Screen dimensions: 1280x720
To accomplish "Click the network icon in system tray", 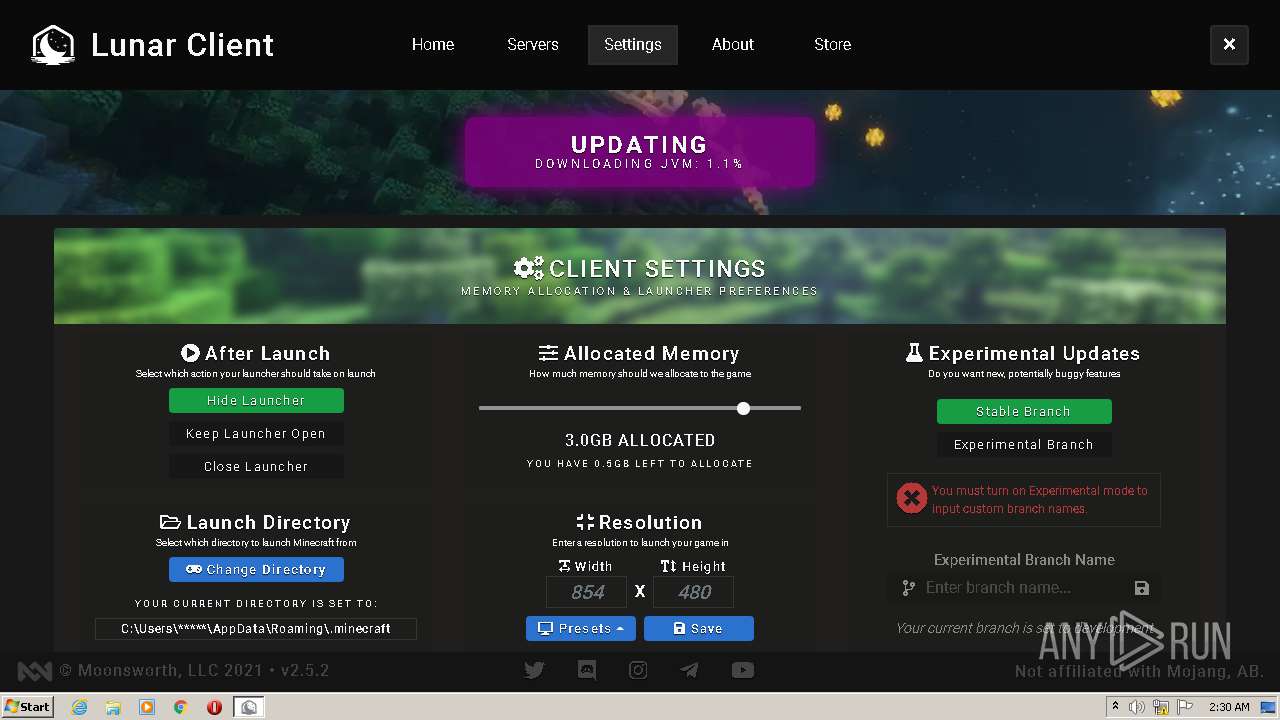I will pos(1160,707).
